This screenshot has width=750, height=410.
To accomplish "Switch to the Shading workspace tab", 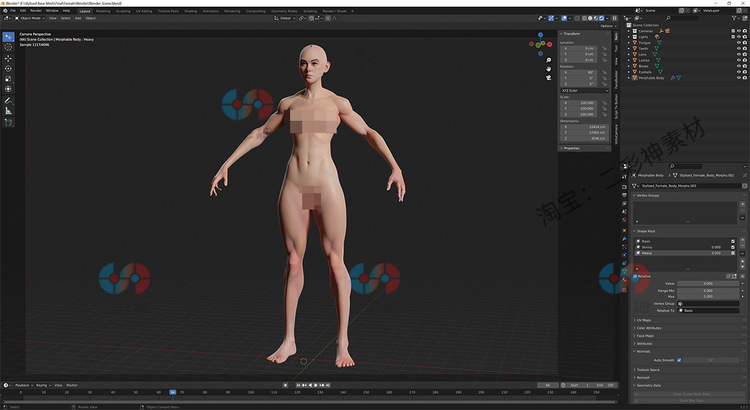I will click(x=190, y=11).
